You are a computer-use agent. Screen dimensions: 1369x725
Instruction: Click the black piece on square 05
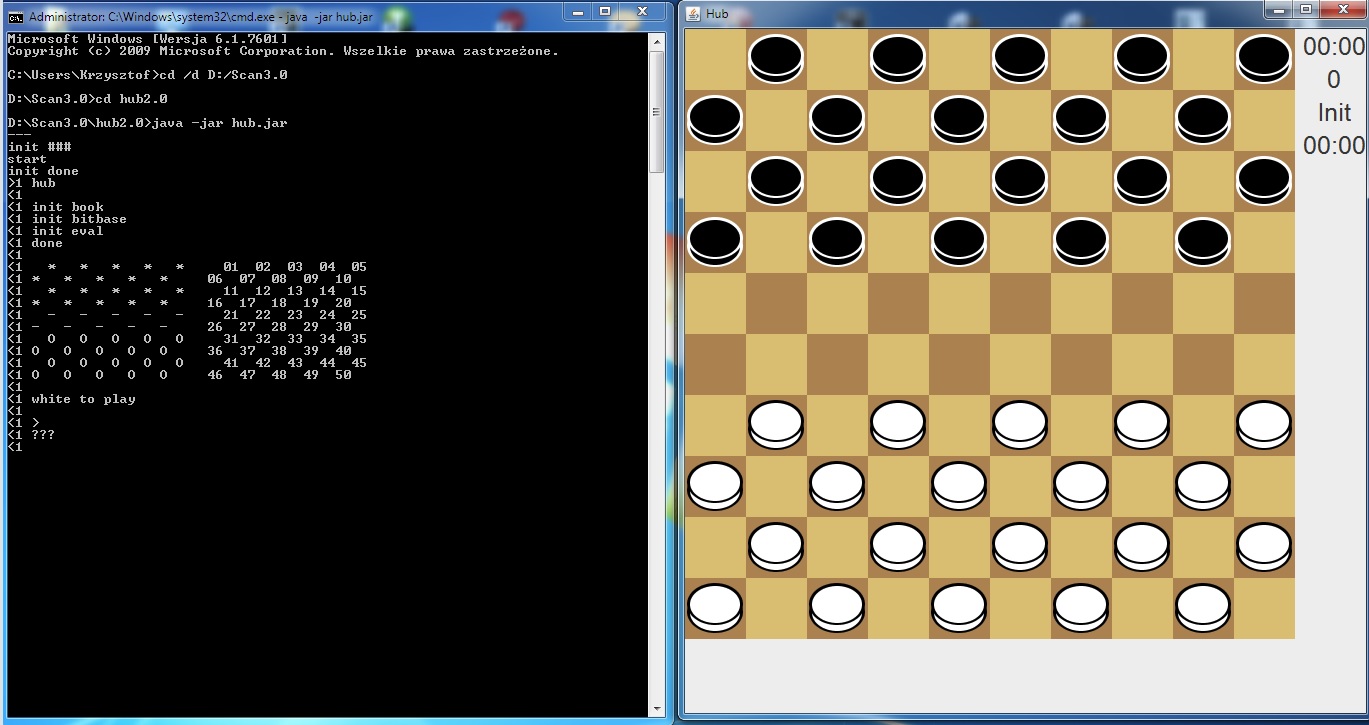coord(1264,59)
